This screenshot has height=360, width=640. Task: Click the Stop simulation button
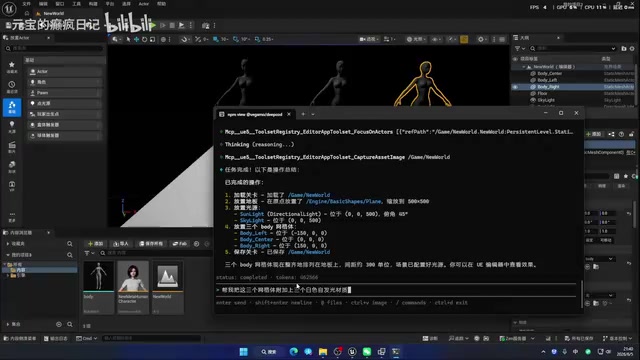point(172,25)
